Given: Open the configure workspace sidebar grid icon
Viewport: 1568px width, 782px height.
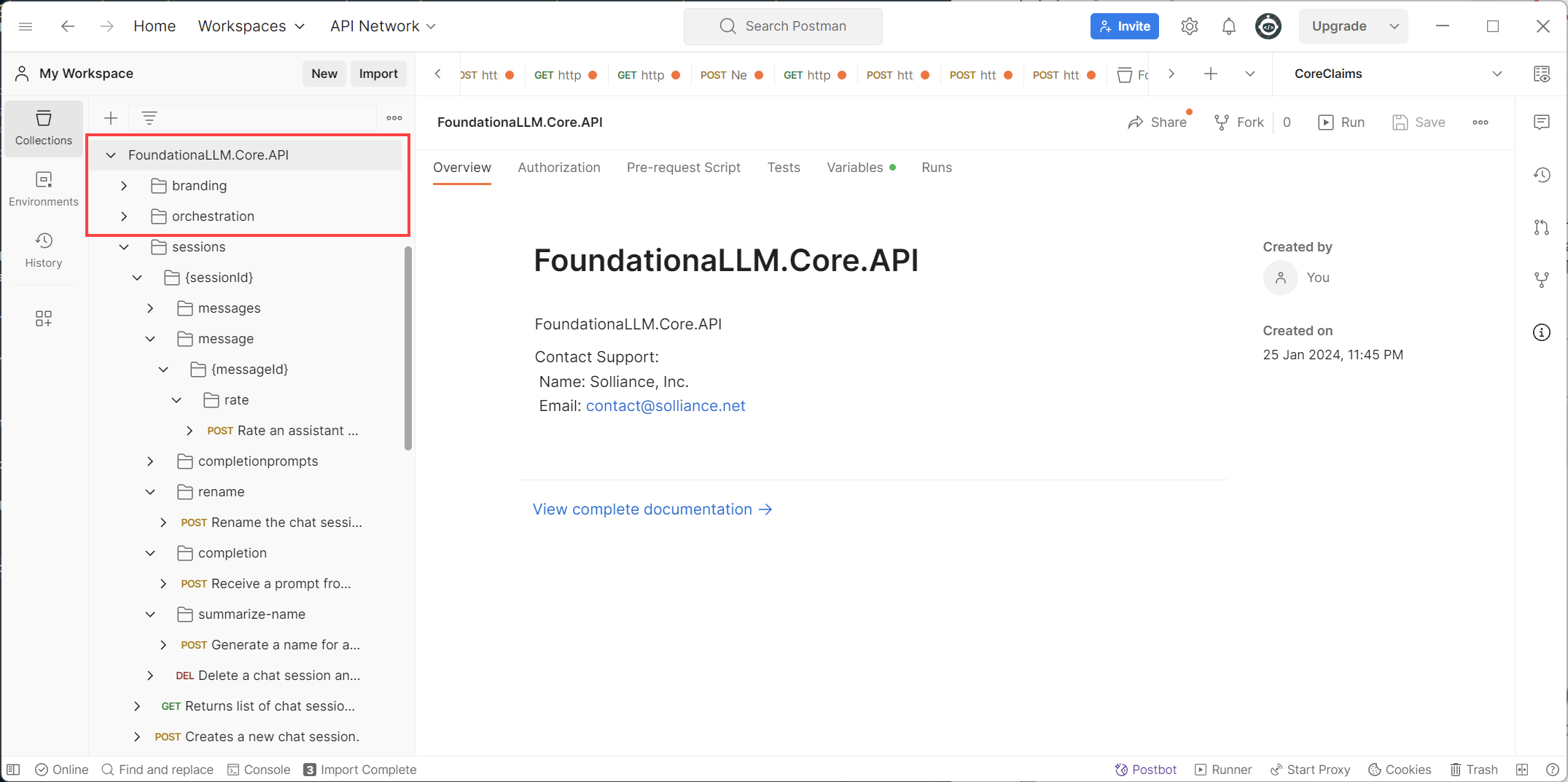Looking at the screenshot, I should (x=44, y=318).
